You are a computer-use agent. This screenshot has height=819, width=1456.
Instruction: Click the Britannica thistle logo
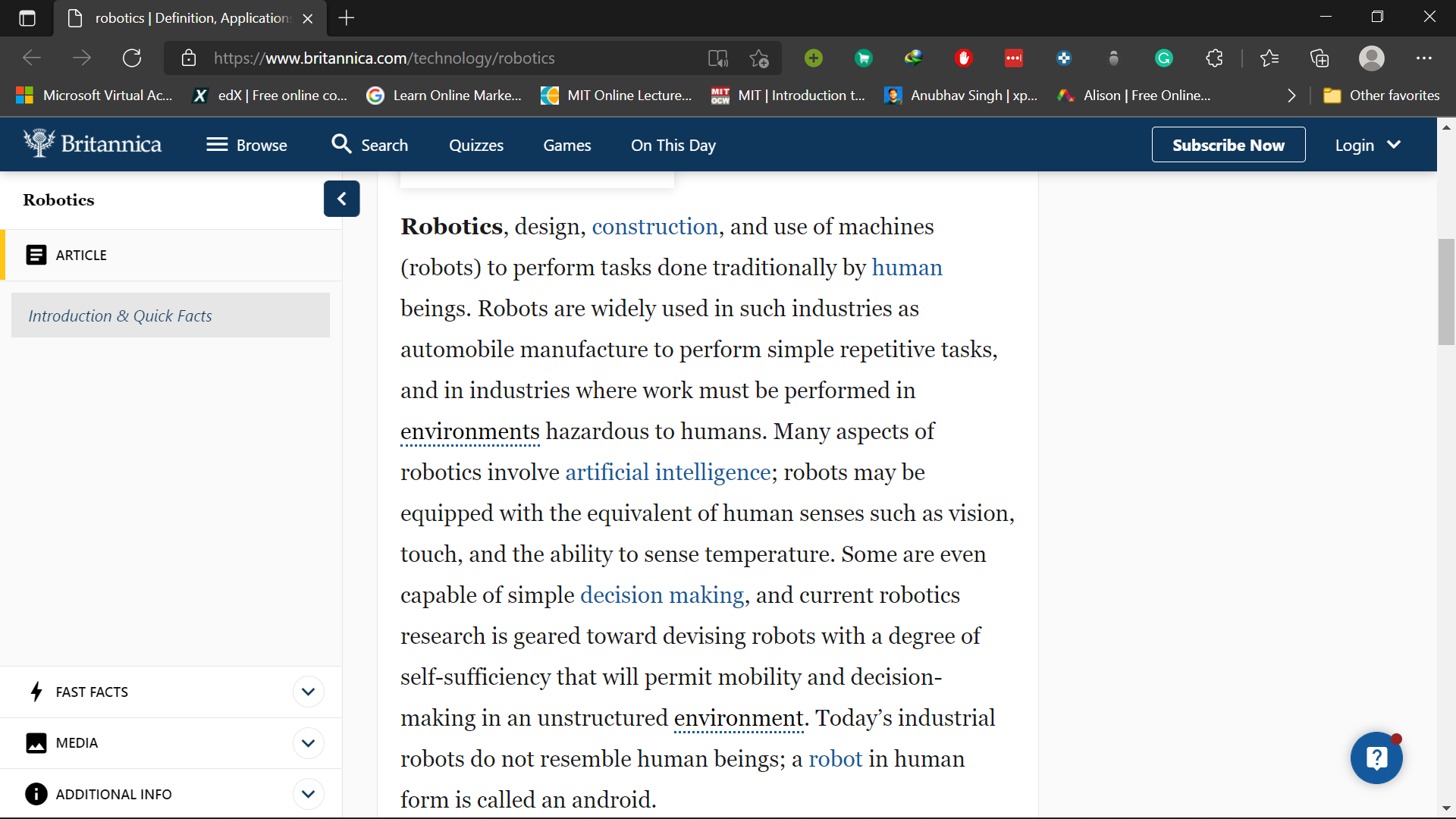click(39, 143)
